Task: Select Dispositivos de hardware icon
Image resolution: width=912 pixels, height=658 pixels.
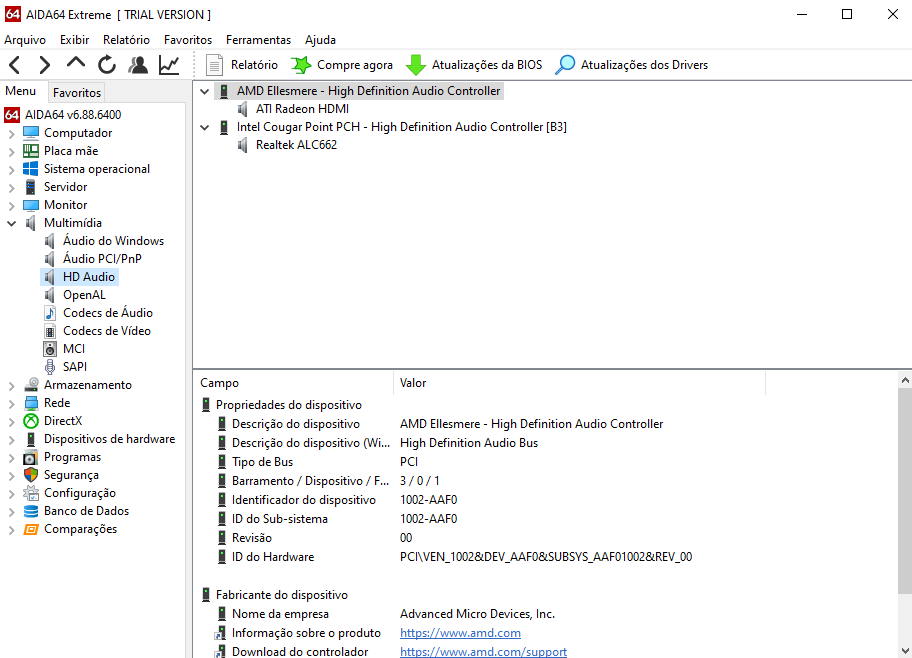Action: (31, 439)
